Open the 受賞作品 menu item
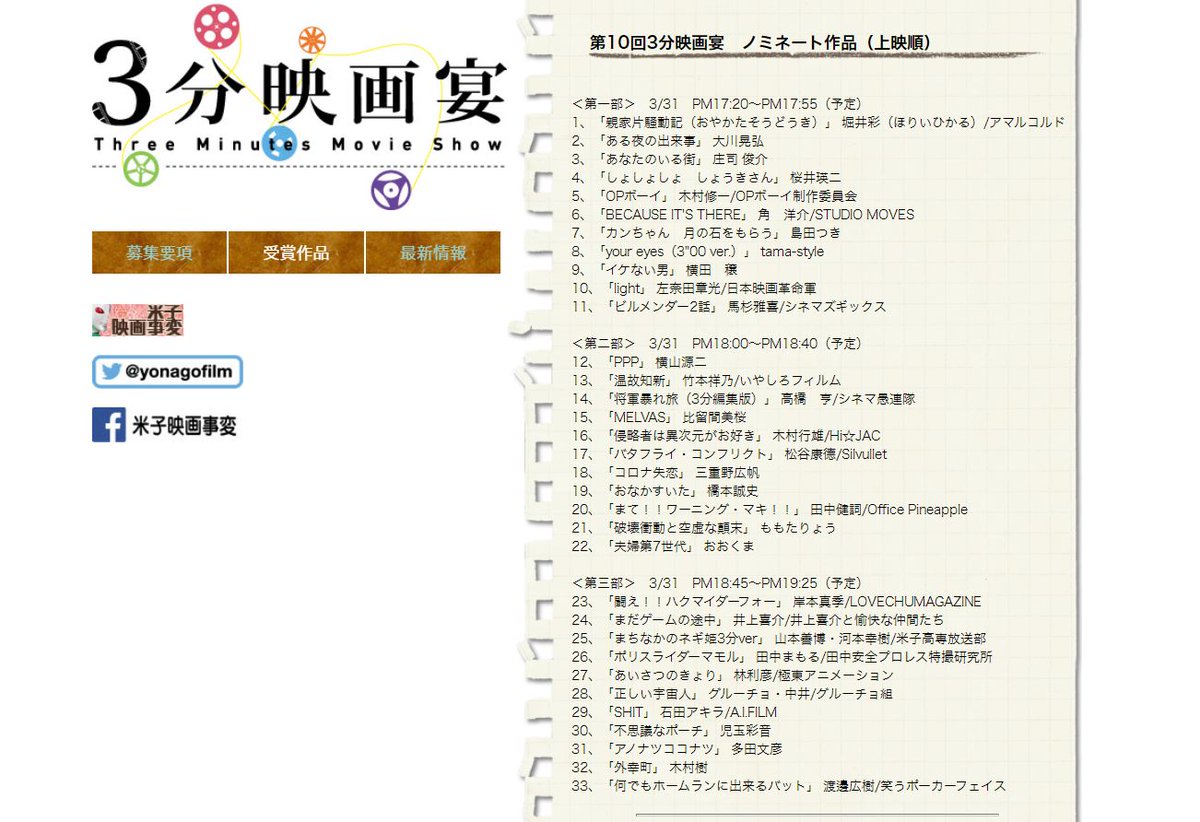The width and height of the screenshot is (1200, 822). [297, 252]
